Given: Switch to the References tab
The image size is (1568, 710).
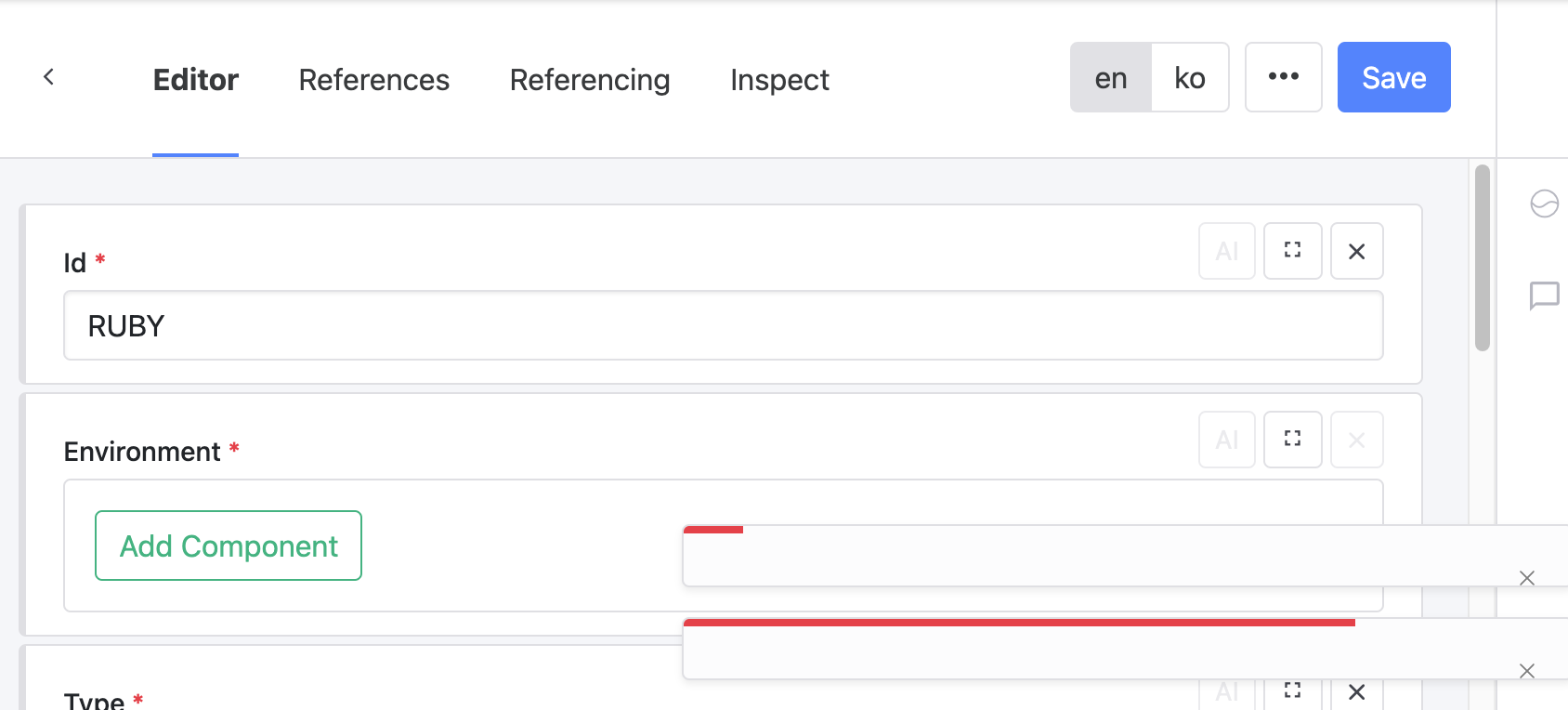Looking at the screenshot, I should tap(374, 80).
